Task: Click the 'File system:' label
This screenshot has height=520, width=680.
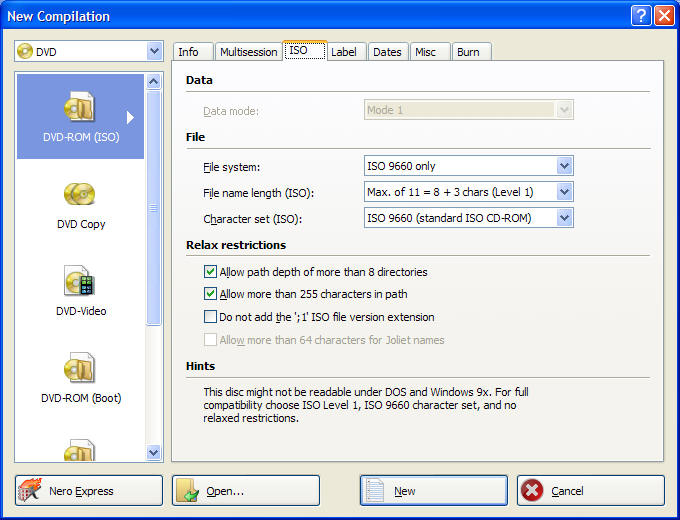Action: (x=232, y=167)
